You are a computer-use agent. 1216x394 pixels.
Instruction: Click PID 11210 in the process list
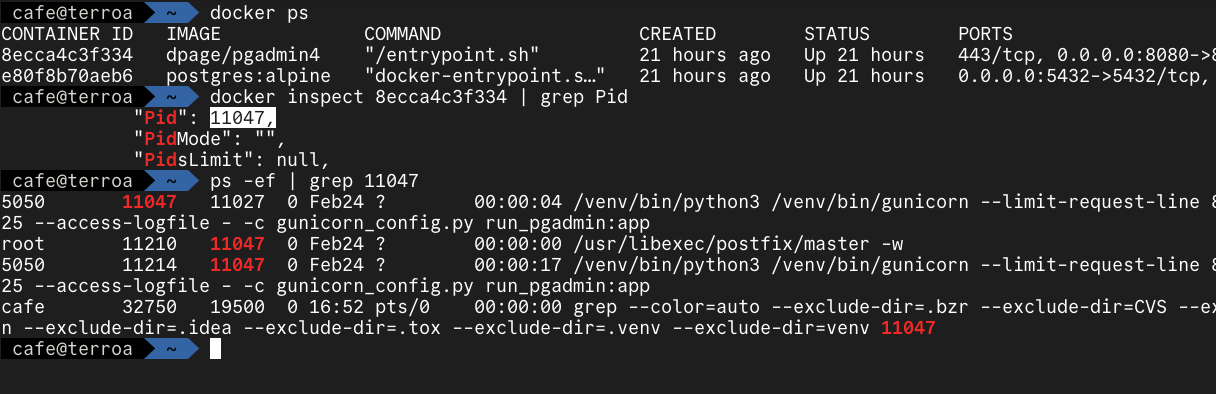click(x=150, y=244)
